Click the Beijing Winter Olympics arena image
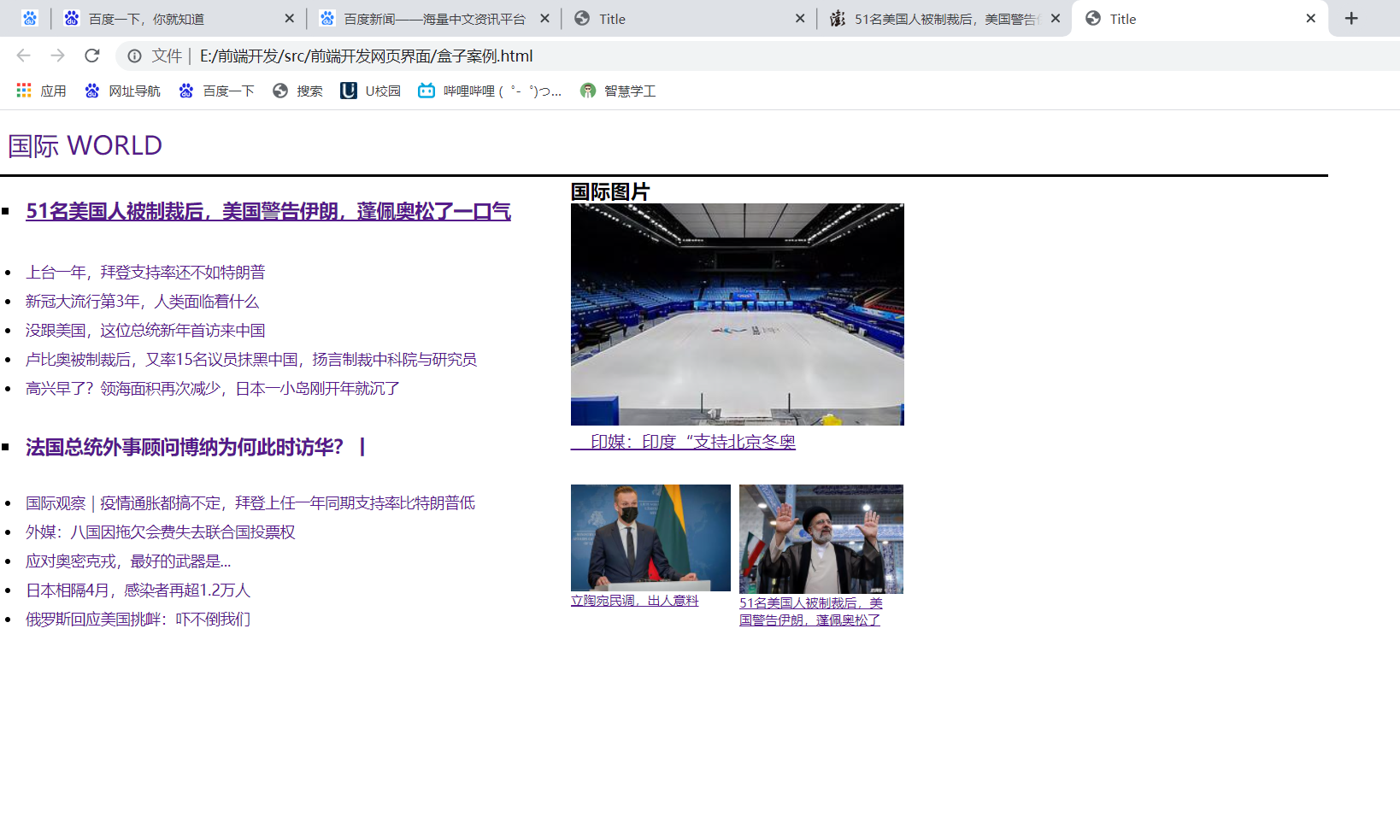Viewport: 1400px width, 840px height. click(736, 314)
